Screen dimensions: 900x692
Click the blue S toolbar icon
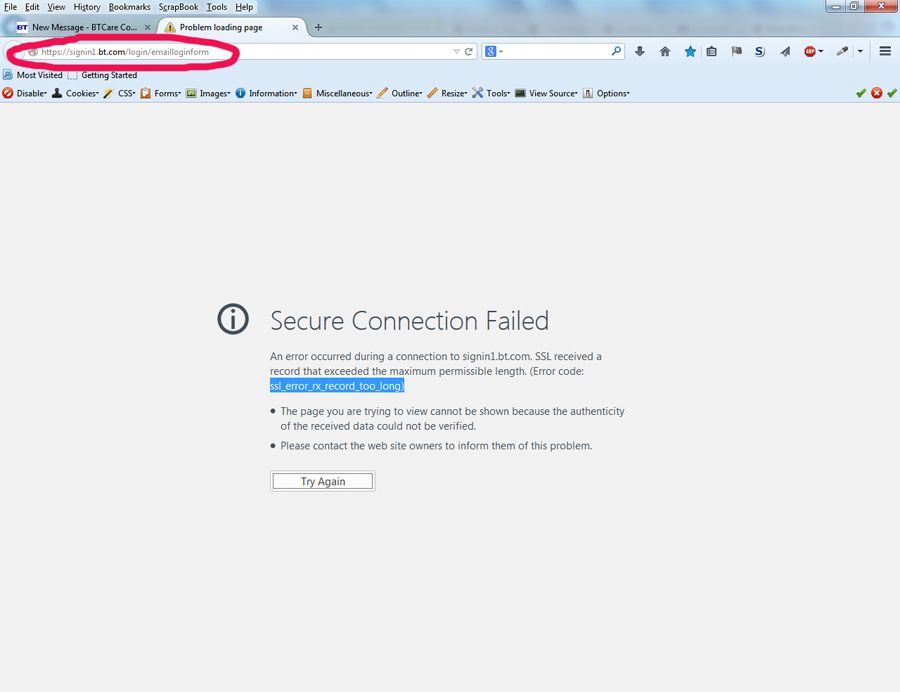pos(759,51)
